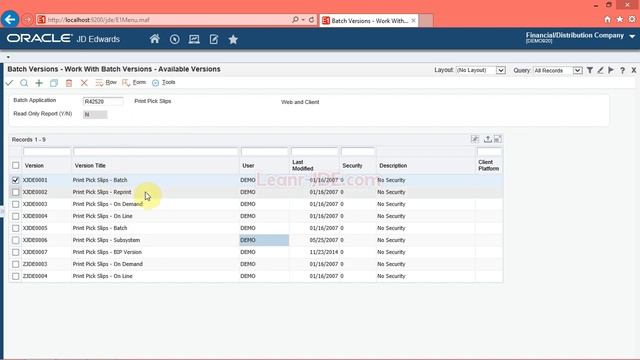Open a new empty browser tab
Image resolution: width=640 pixels, height=360 pixels.
426,20
